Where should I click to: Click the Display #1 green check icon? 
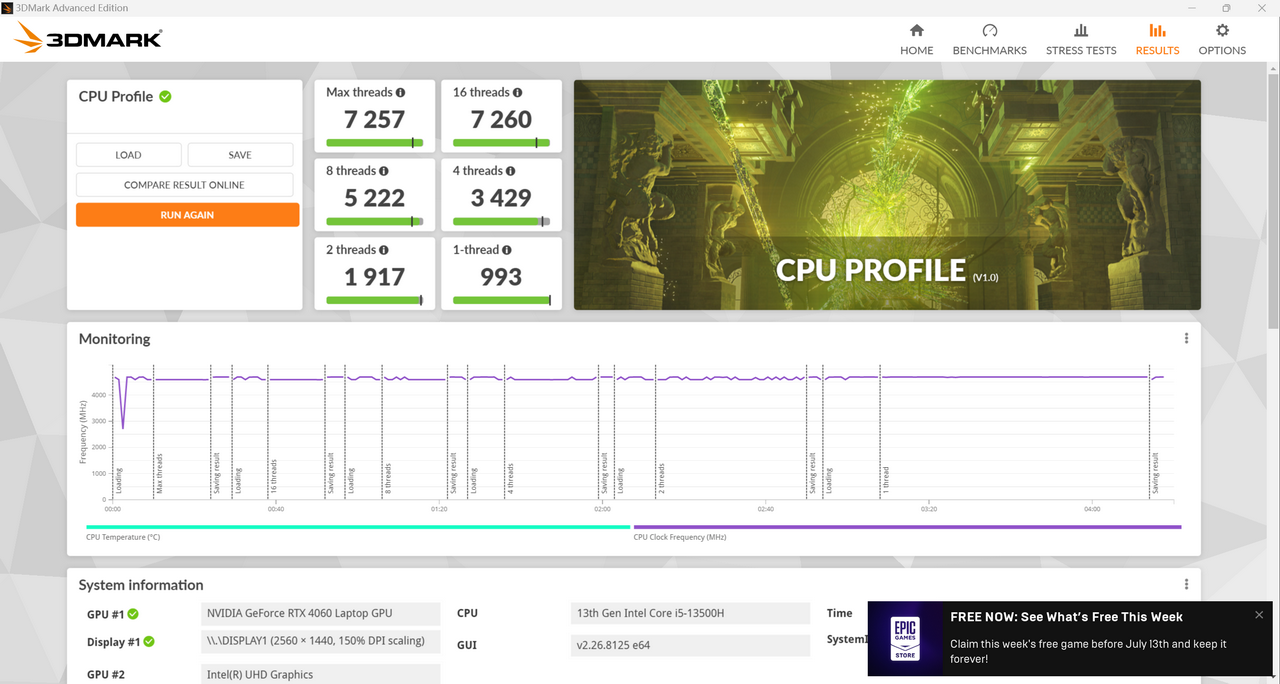click(149, 642)
